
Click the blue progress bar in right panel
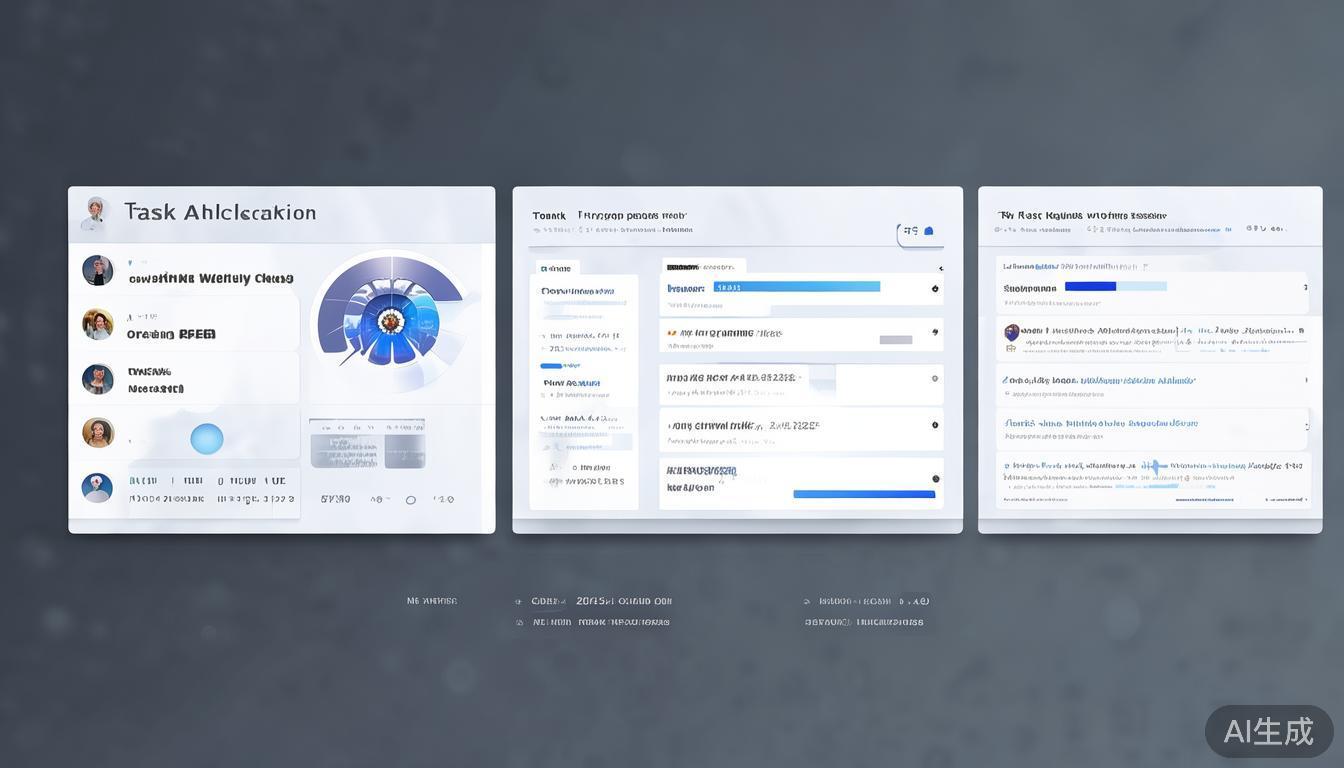1090,286
